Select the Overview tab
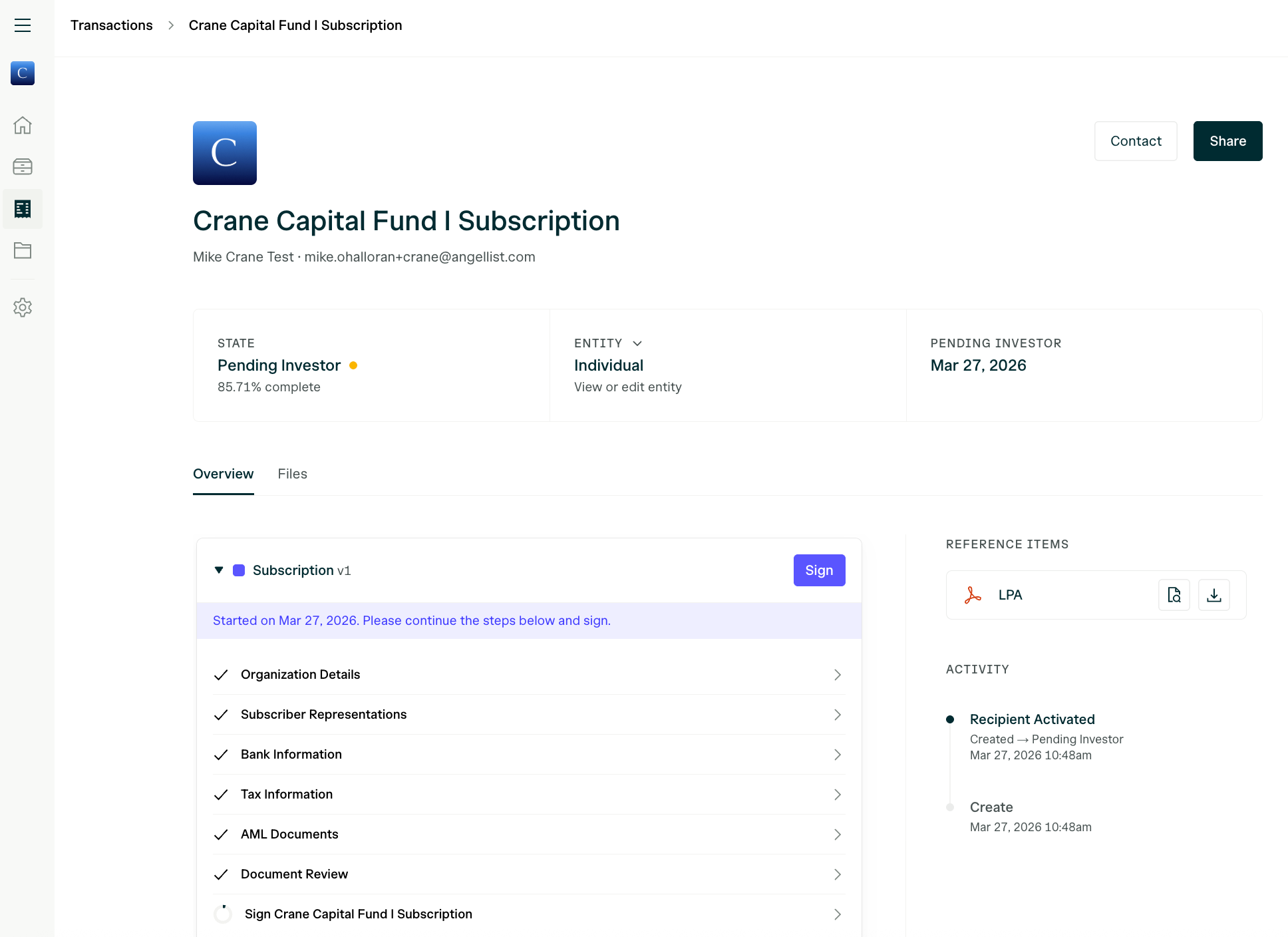 point(223,474)
